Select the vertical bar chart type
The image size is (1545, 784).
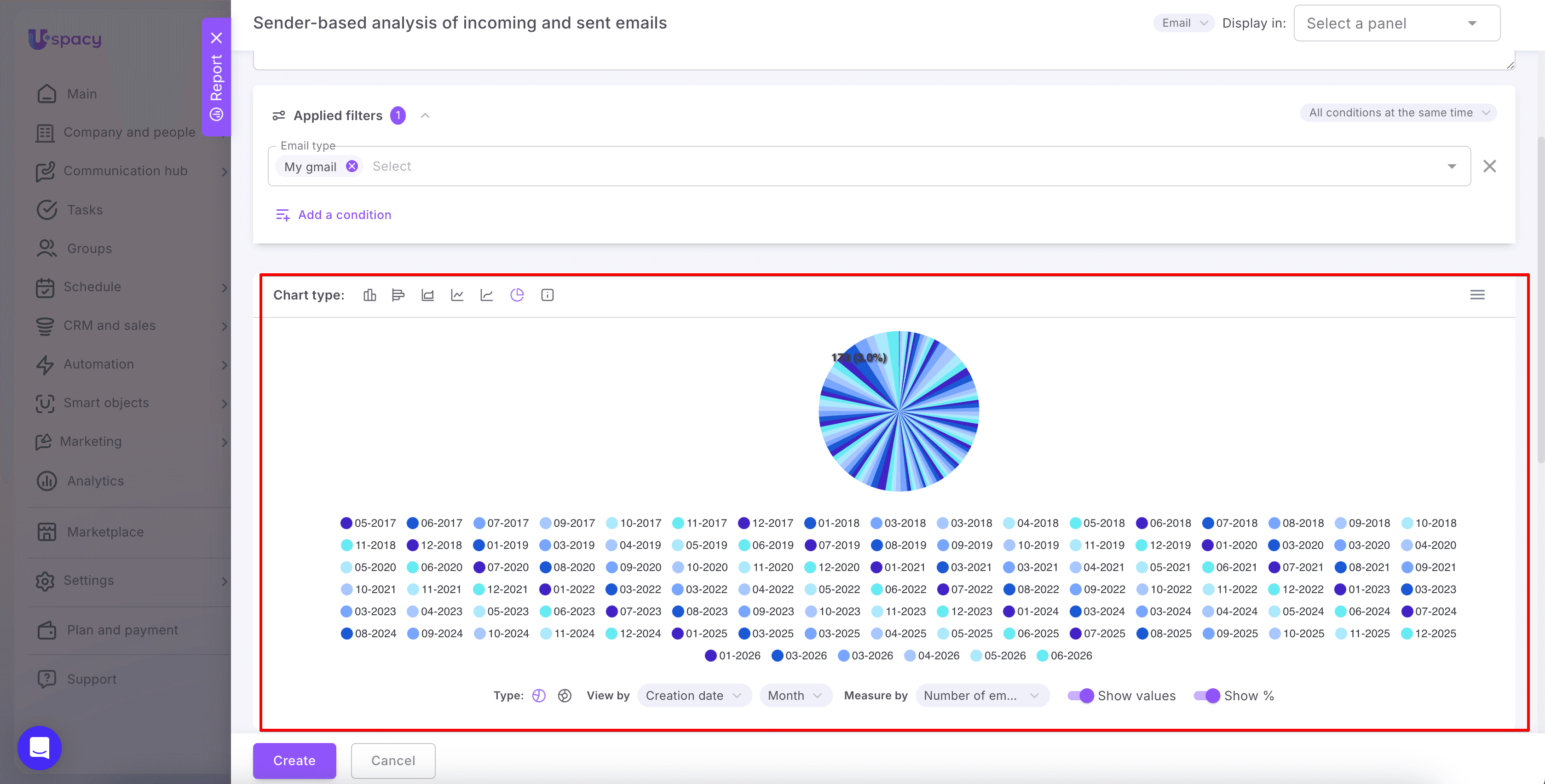369,294
